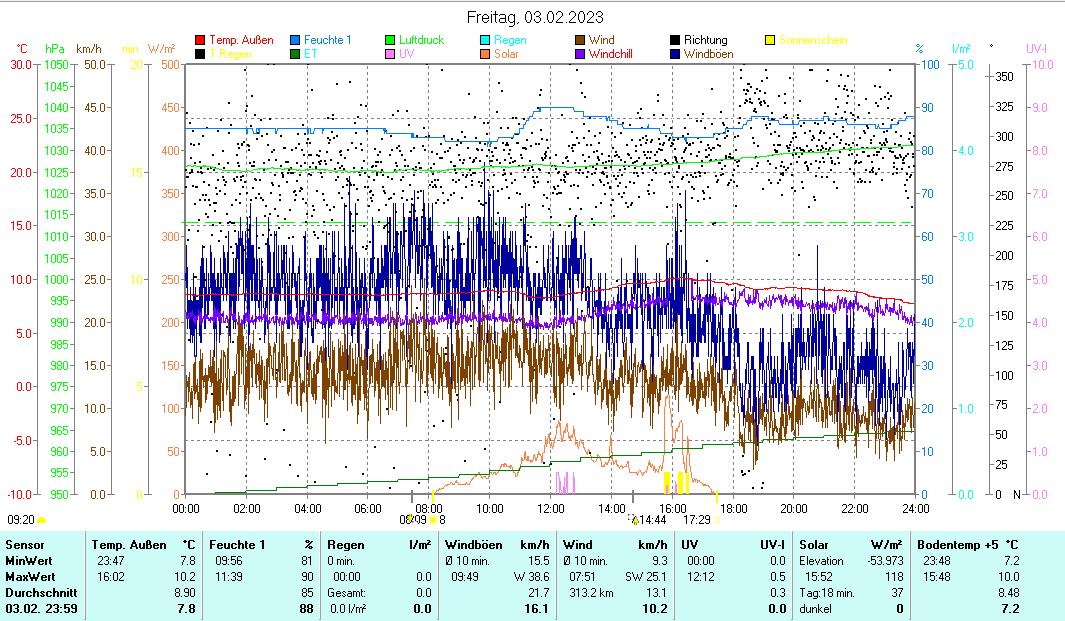Click the red Temp. Außen legend swatch

point(200,41)
